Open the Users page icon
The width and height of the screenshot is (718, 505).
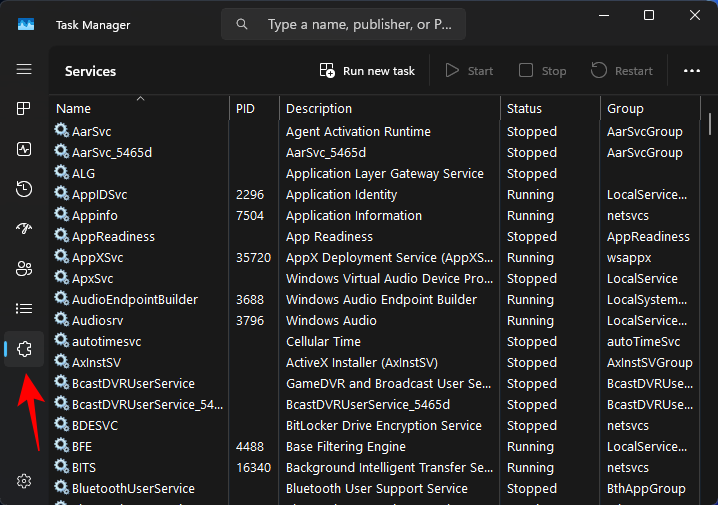24,268
